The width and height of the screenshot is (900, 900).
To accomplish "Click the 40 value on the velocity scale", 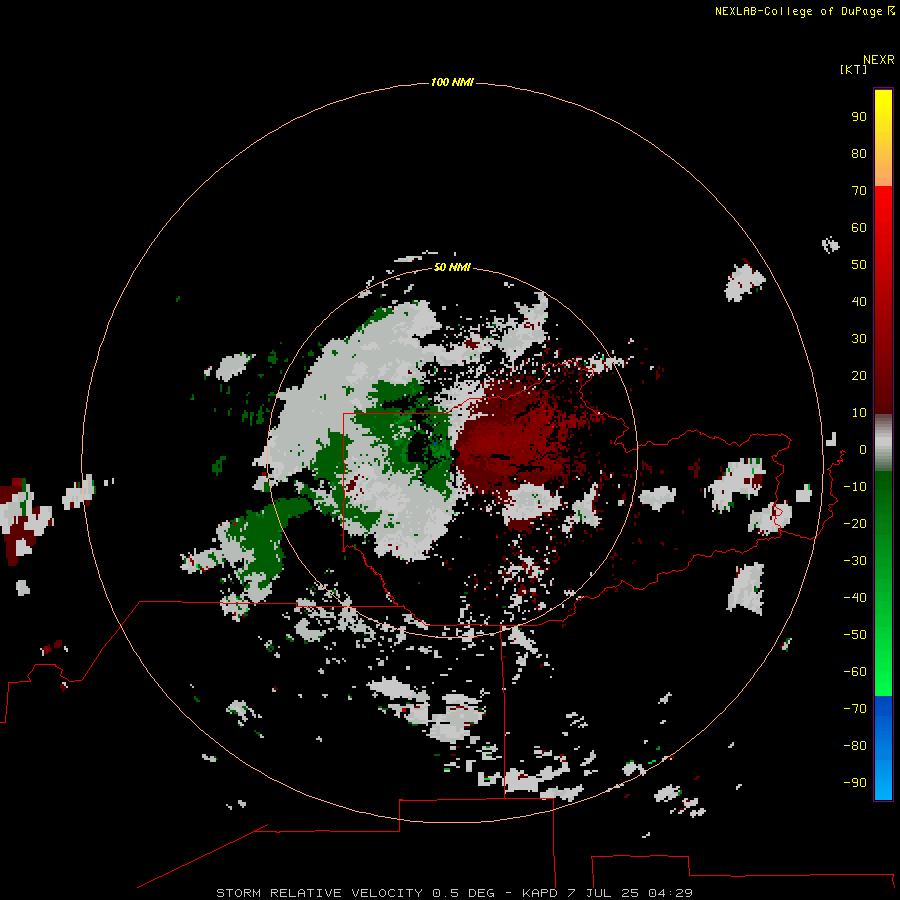I will coord(859,302).
